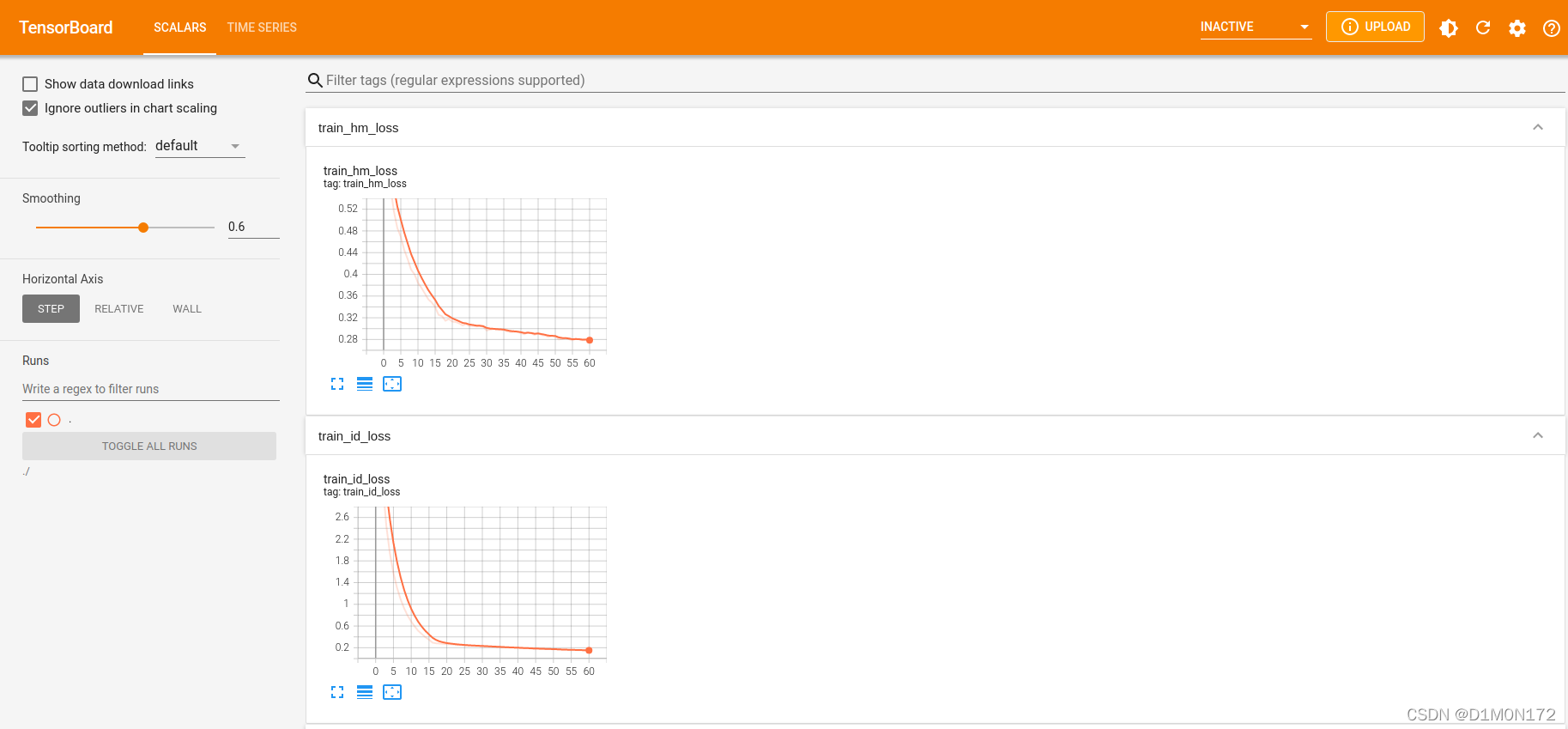Image resolution: width=1568 pixels, height=729 pixels.
Task: Open the settings gear icon
Action: coord(1517,27)
